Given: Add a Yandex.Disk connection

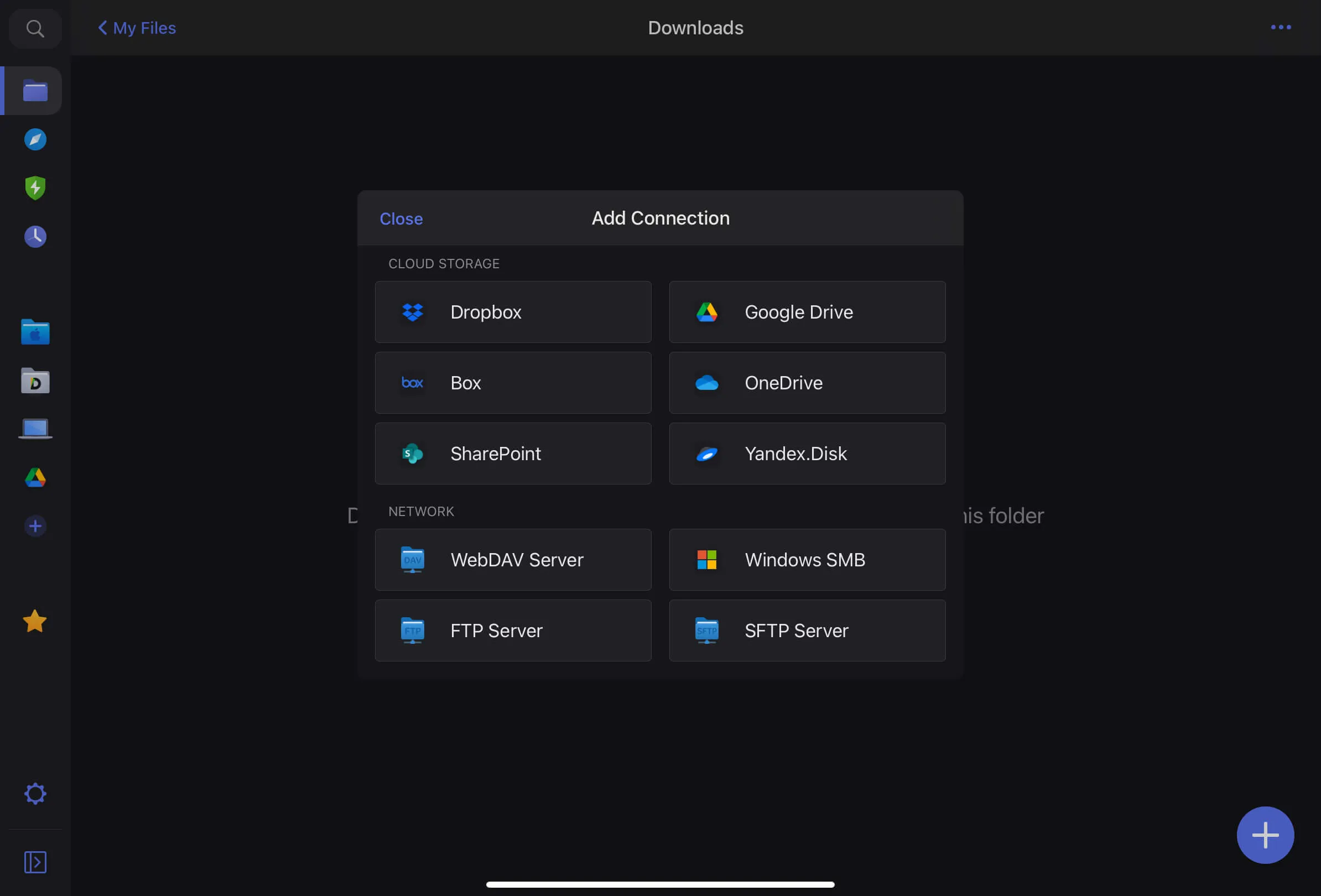Looking at the screenshot, I should pos(807,454).
